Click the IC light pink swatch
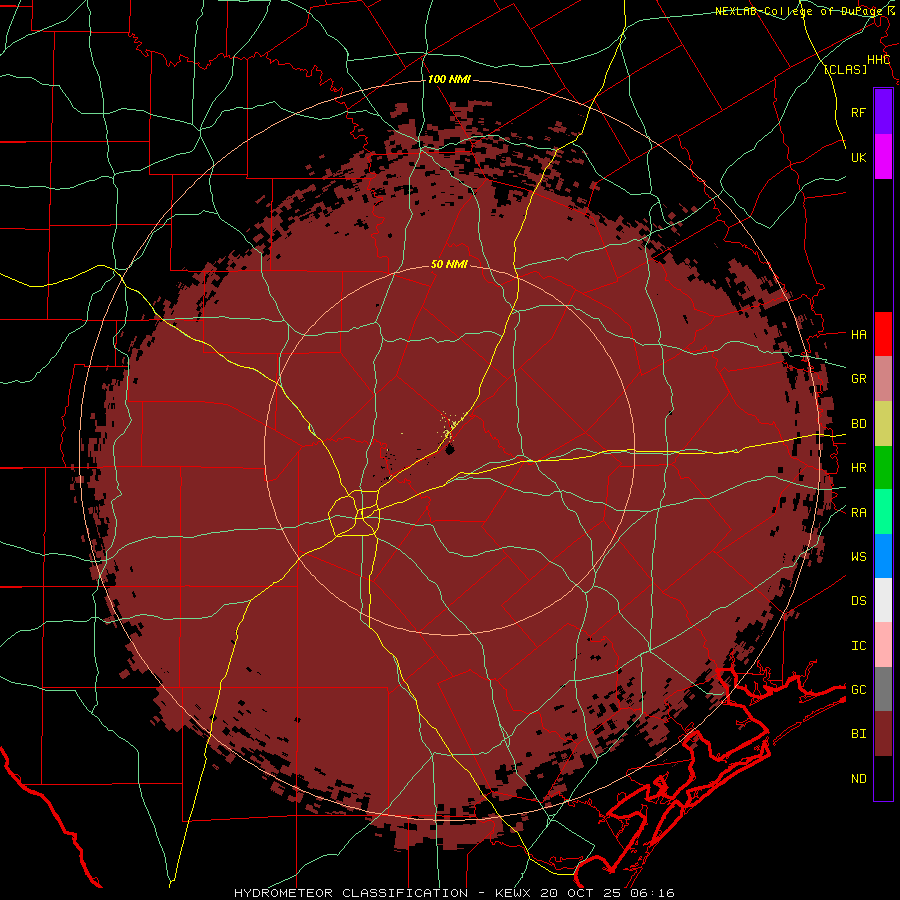Viewport: 900px width, 900px height. click(883, 645)
